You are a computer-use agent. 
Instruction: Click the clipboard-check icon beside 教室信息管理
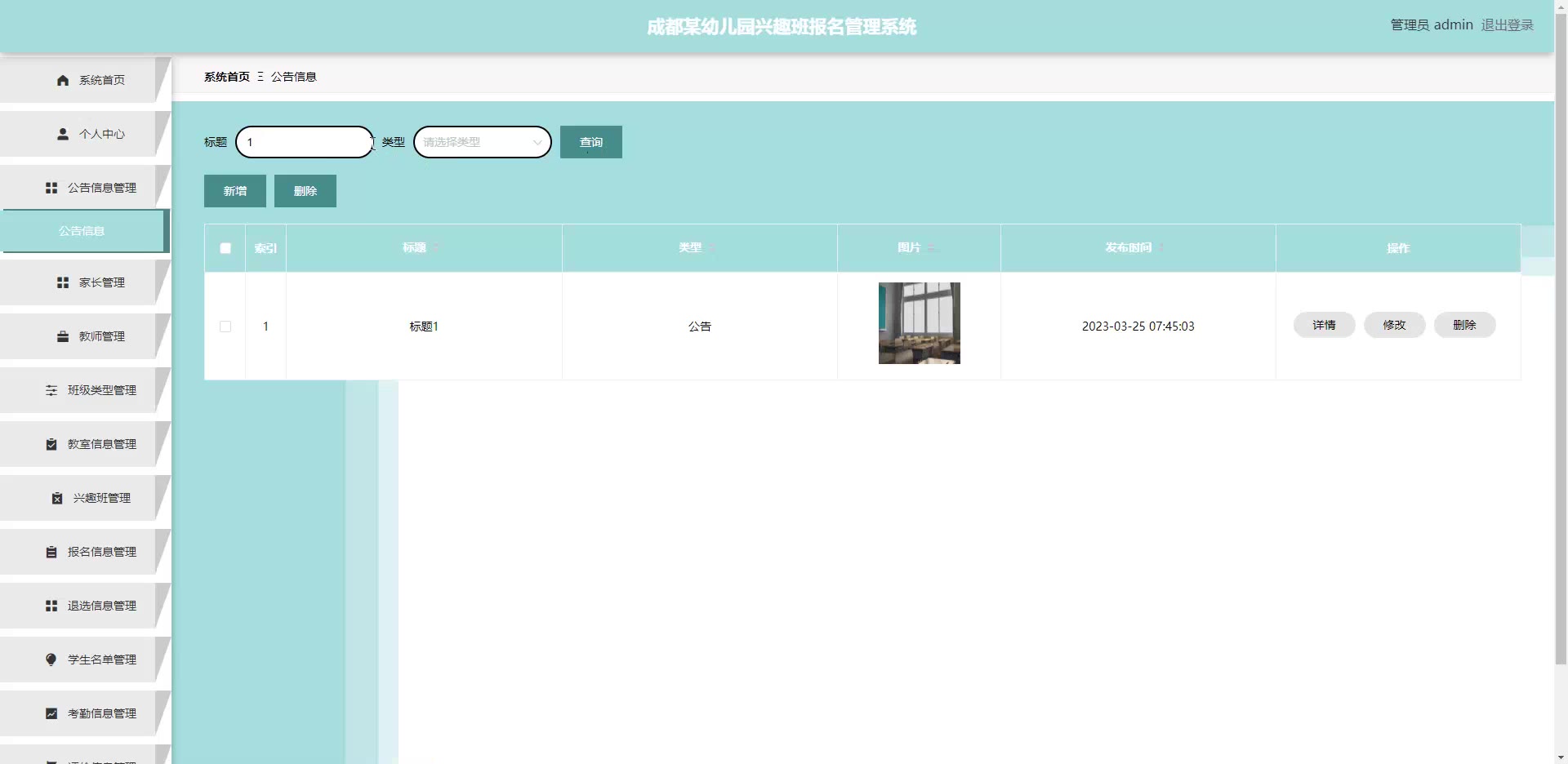pos(51,444)
